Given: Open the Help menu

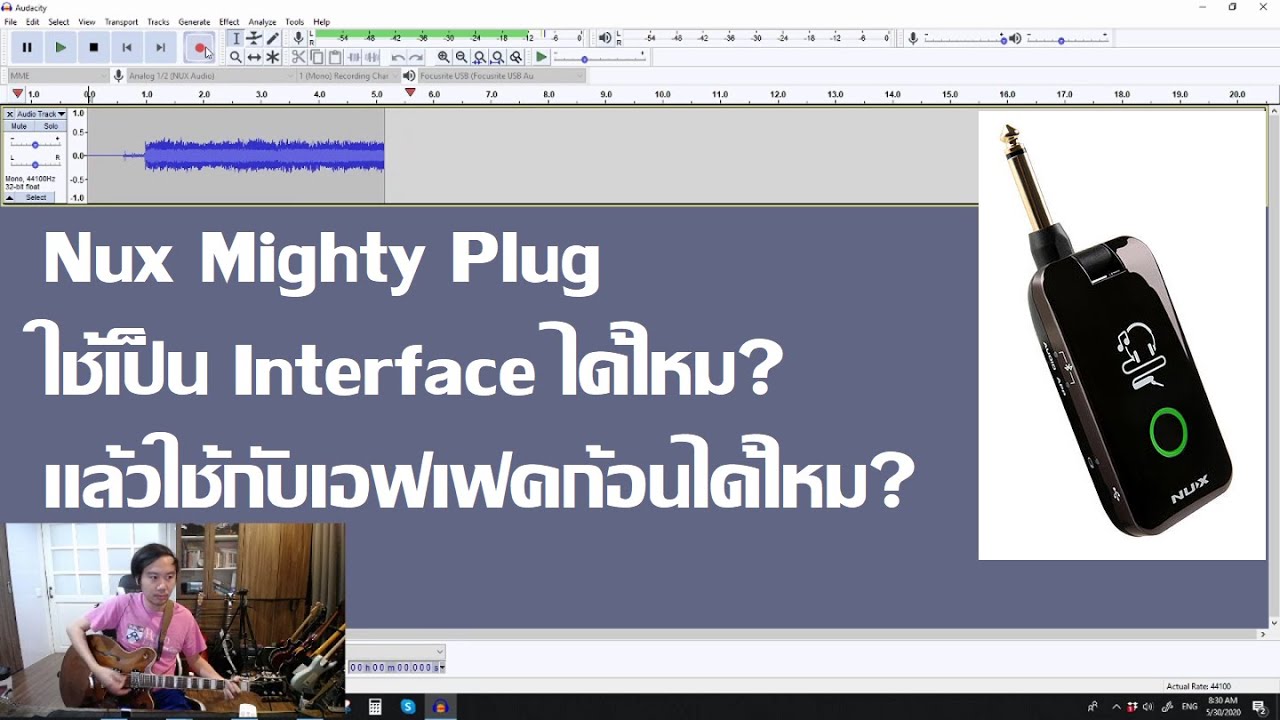Looking at the screenshot, I should (x=321, y=22).
